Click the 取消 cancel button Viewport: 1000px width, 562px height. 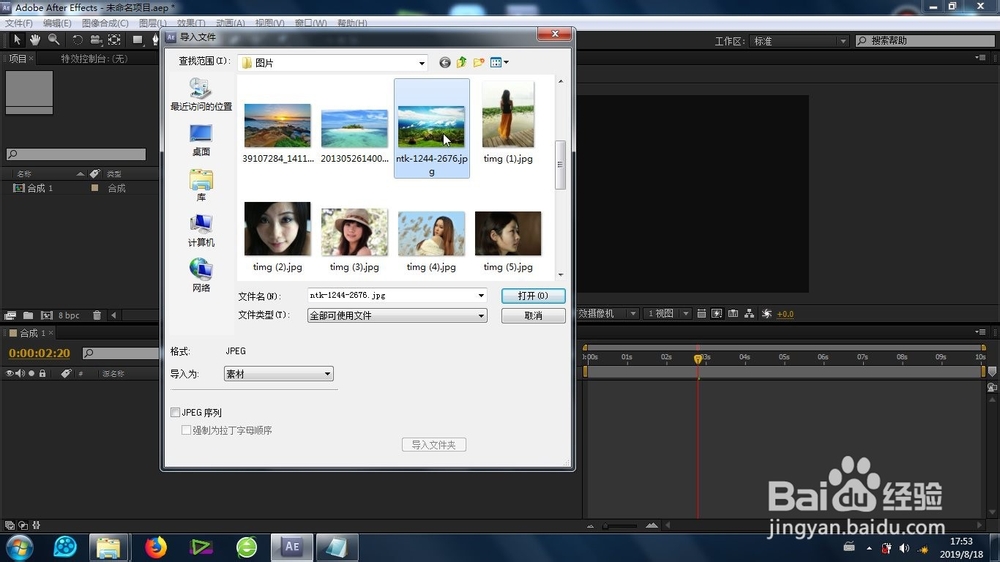(x=533, y=316)
